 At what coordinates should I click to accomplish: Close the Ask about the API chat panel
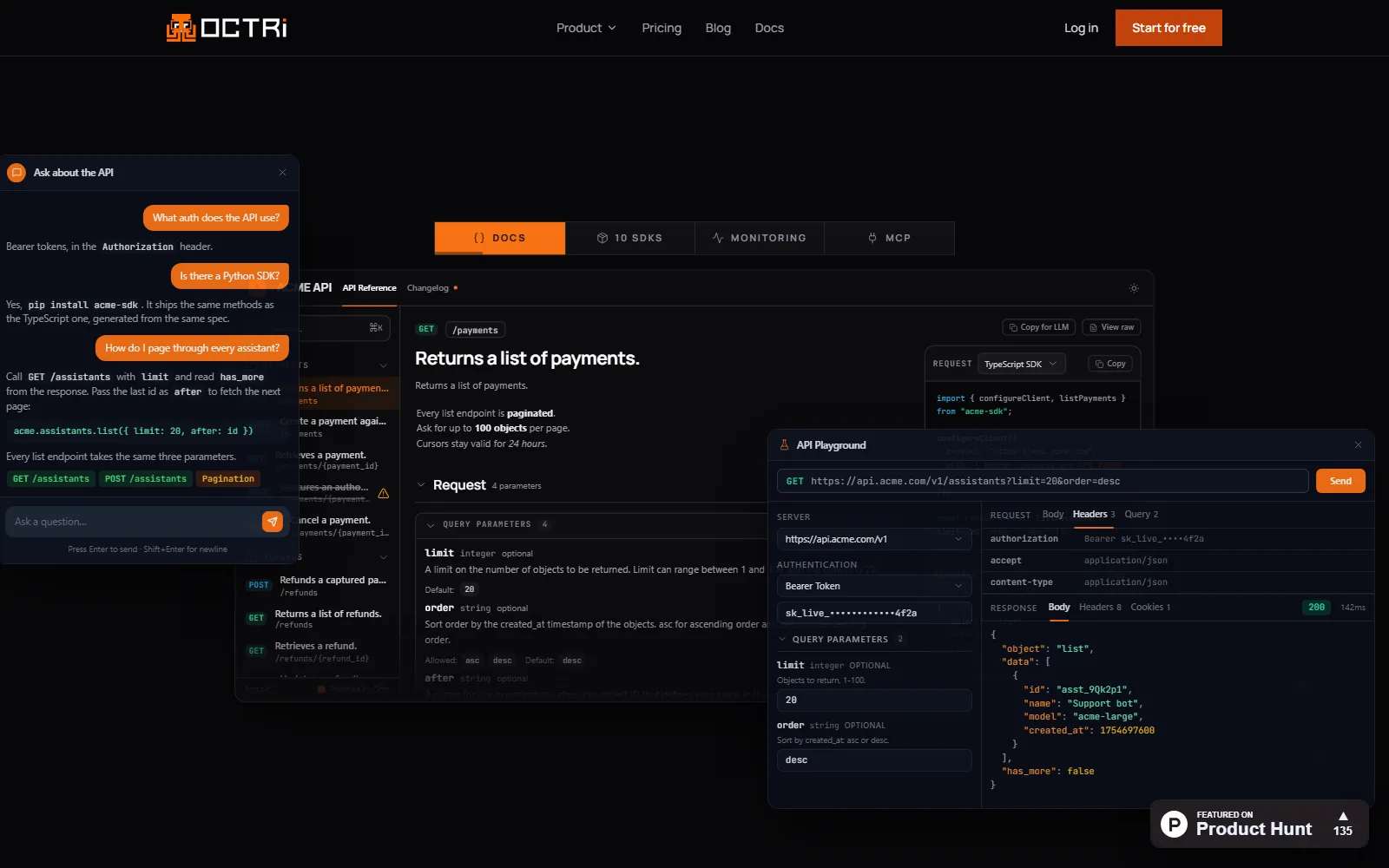pyautogui.click(x=282, y=173)
